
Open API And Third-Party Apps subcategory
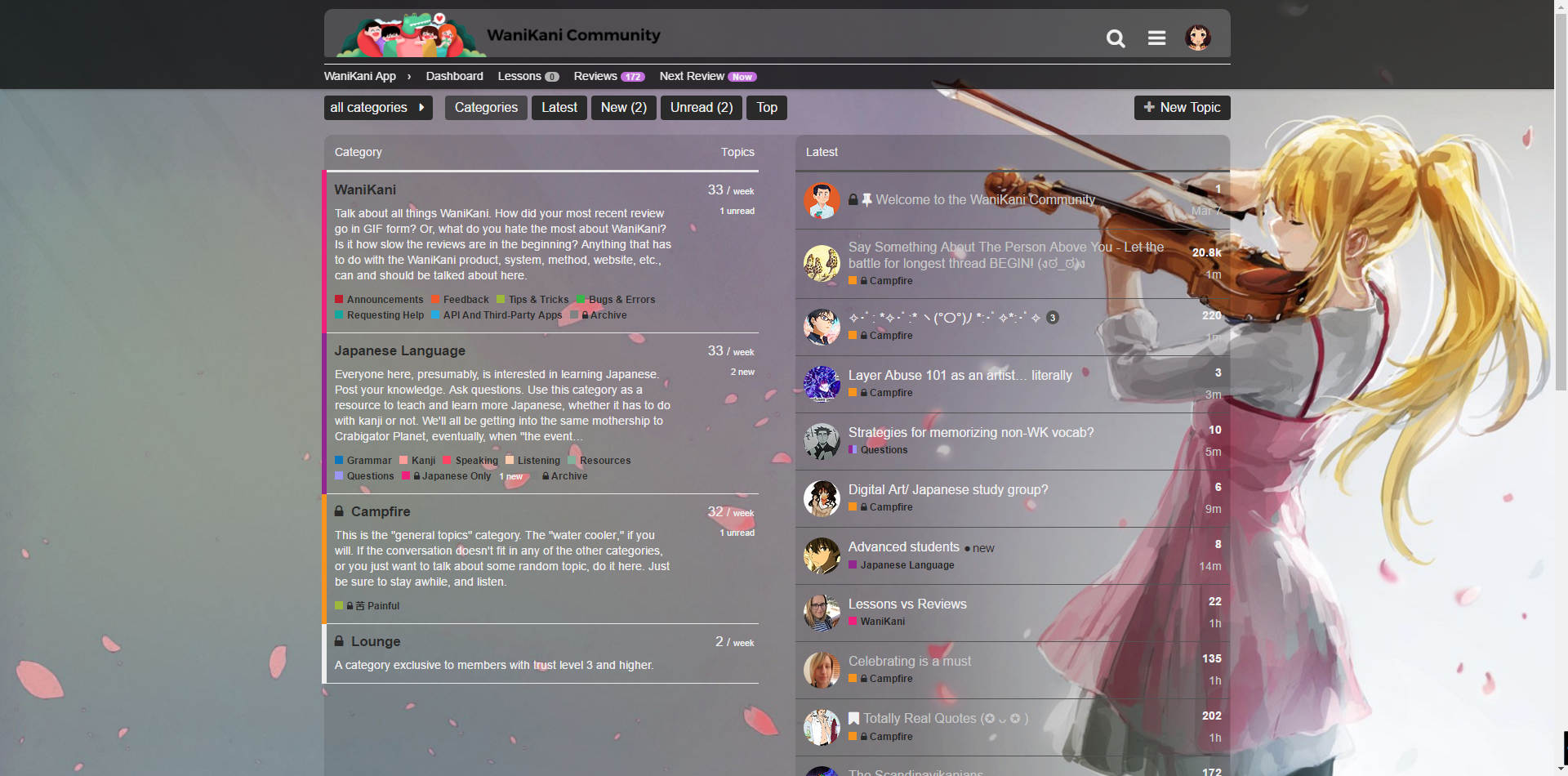pos(497,315)
